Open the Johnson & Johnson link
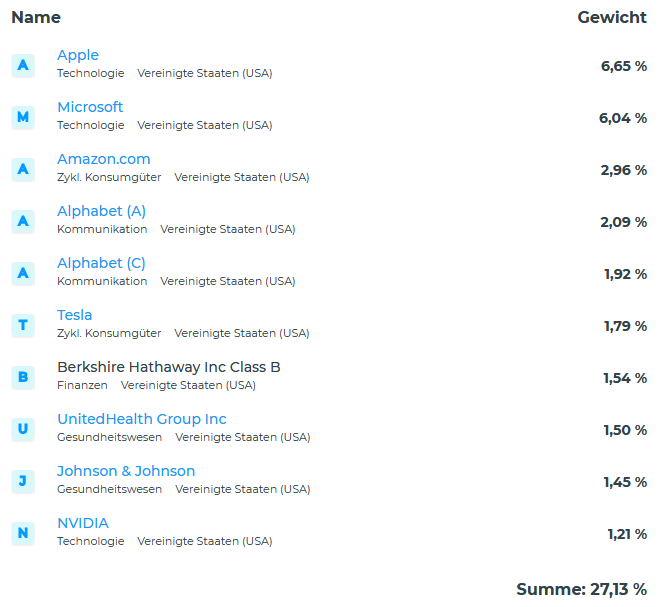This screenshot has width=660, height=607. [126, 471]
